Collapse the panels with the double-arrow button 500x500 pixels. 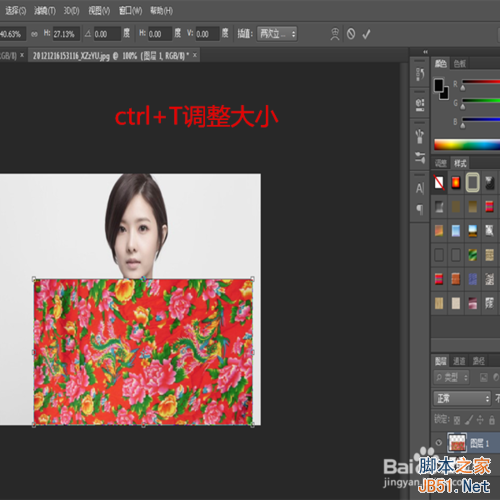pyautogui.click(x=425, y=52)
